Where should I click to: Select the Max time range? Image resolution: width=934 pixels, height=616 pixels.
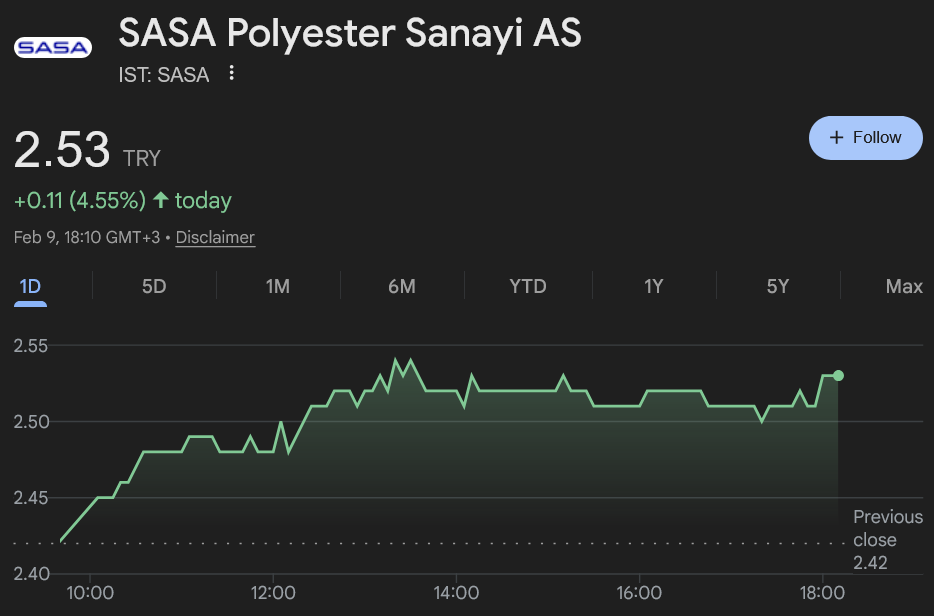(904, 287)
